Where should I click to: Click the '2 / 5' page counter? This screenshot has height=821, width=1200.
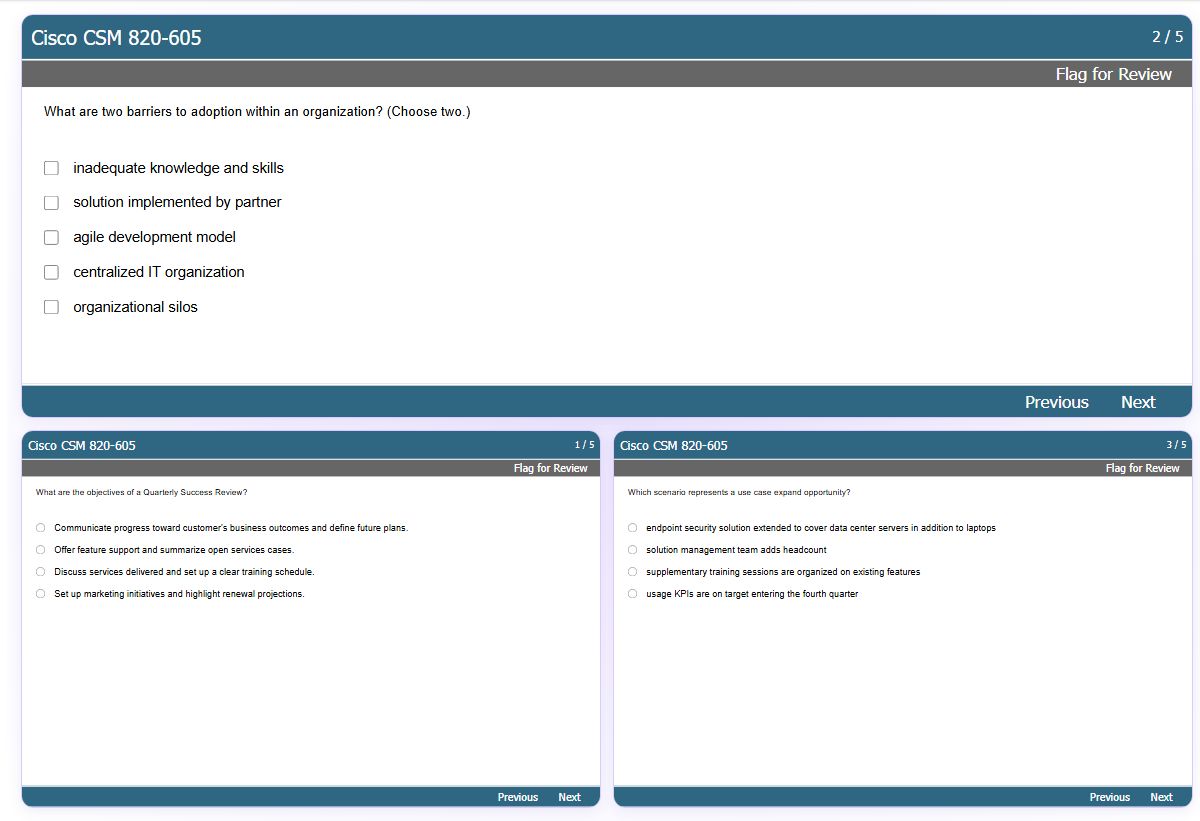1167,37
